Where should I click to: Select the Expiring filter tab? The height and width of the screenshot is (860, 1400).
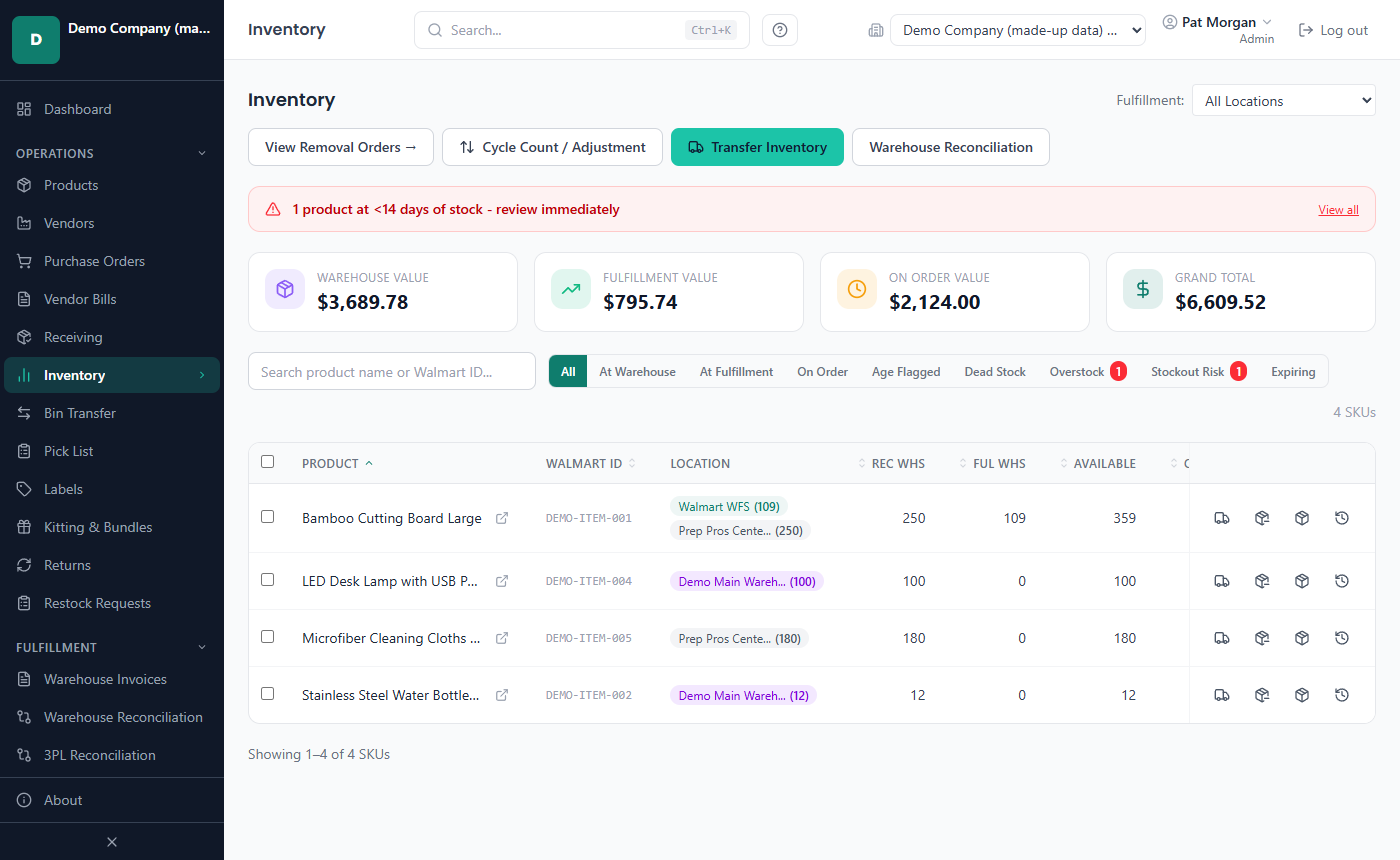[1293, 372]
